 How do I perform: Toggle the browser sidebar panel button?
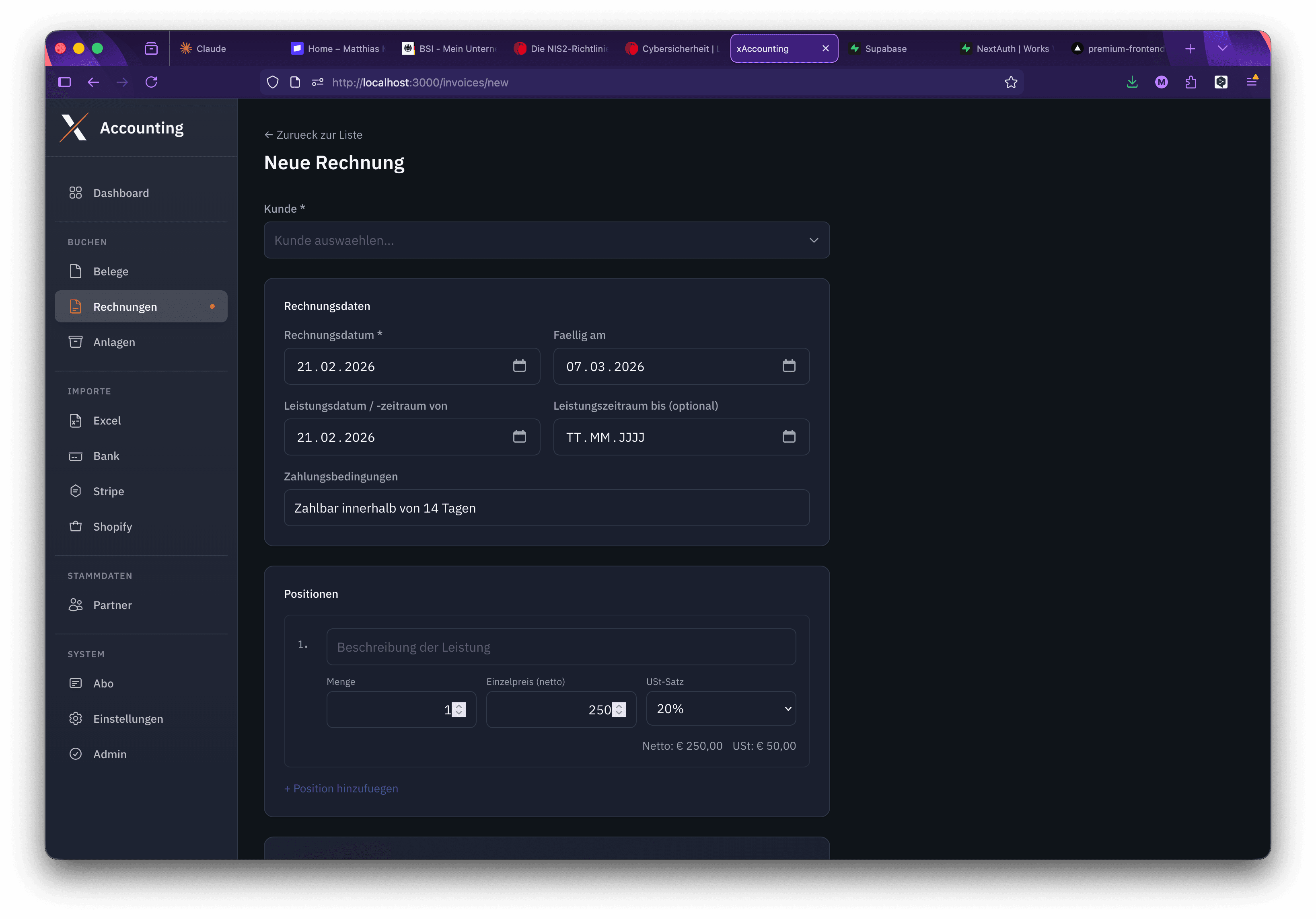coord(64,82)
